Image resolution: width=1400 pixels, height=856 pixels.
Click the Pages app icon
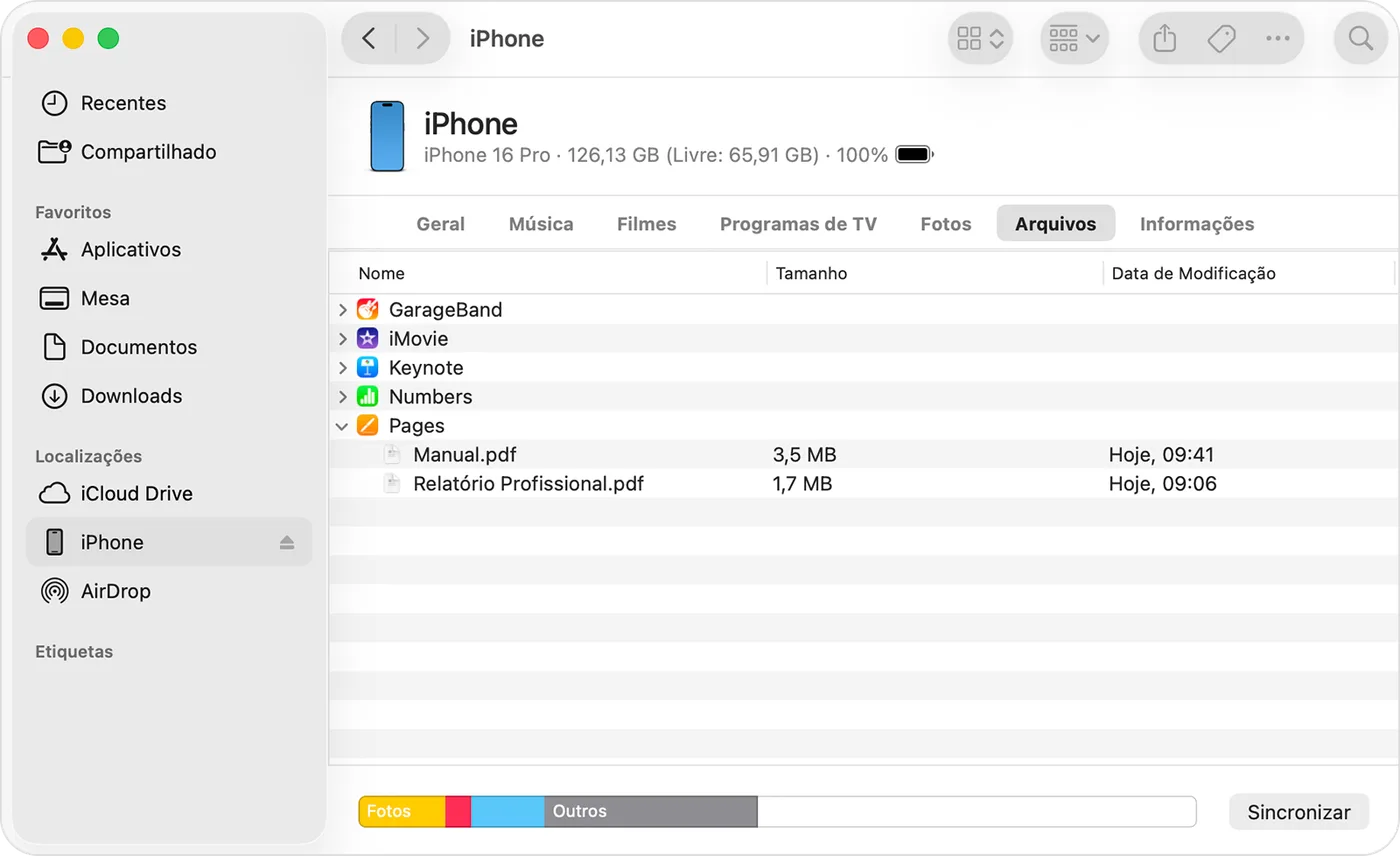[x=367, y=426]
